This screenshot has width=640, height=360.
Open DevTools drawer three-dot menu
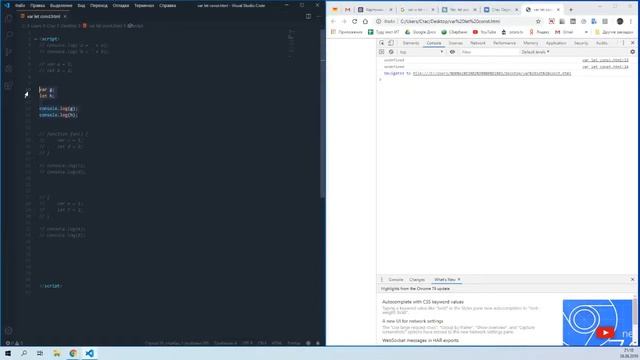[x=382, y=280]
